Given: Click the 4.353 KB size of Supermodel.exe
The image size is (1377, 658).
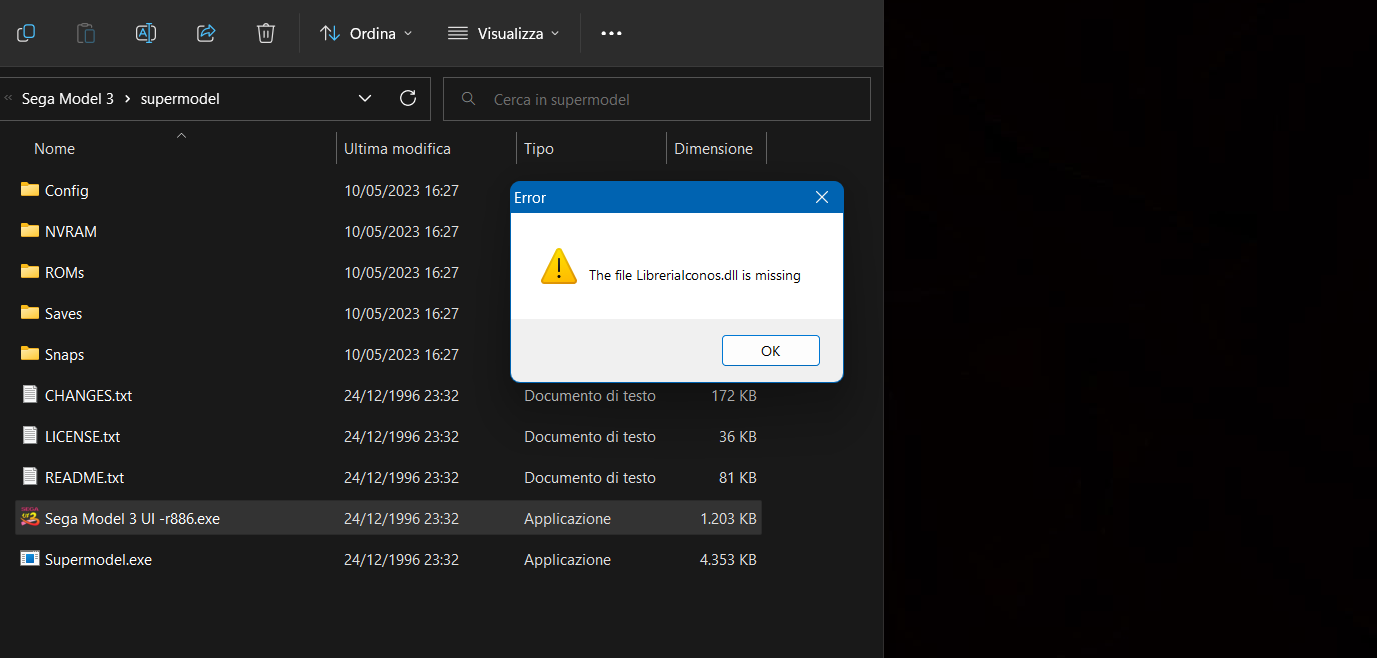Looking at the screenshot, I should [x=729, y=559].
